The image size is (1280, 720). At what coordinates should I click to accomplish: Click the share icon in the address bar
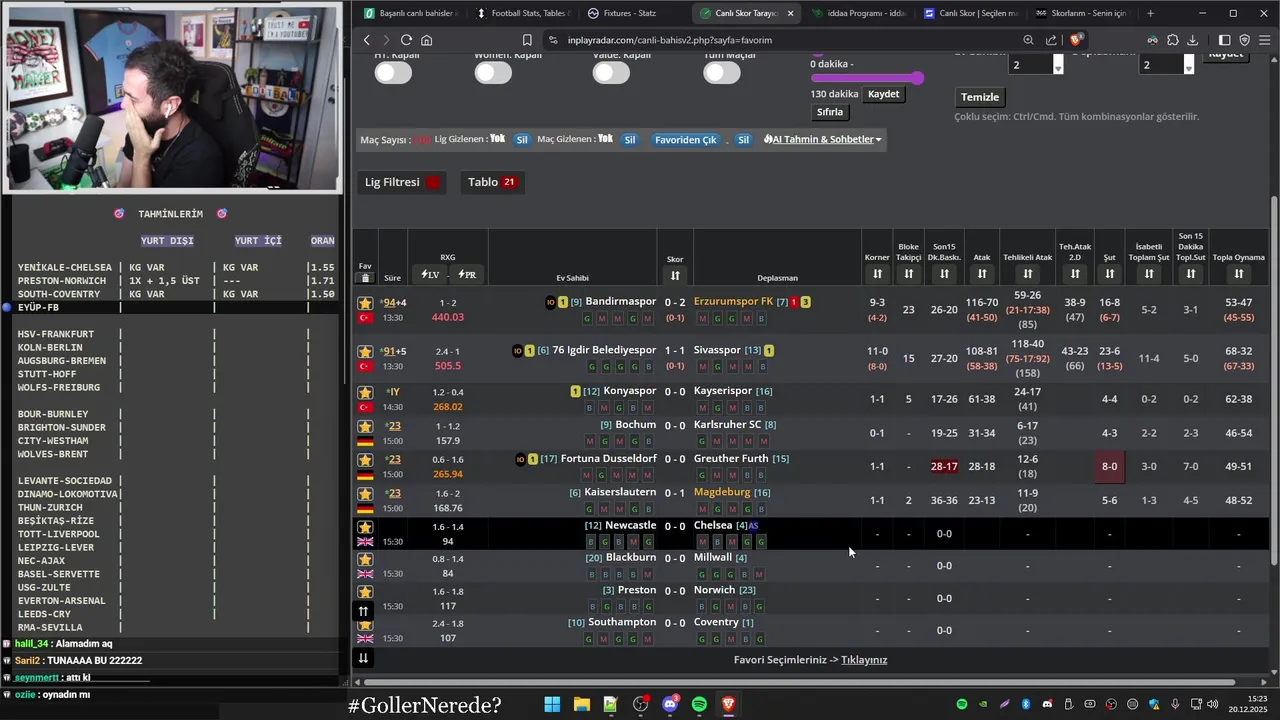[1051, 40]
